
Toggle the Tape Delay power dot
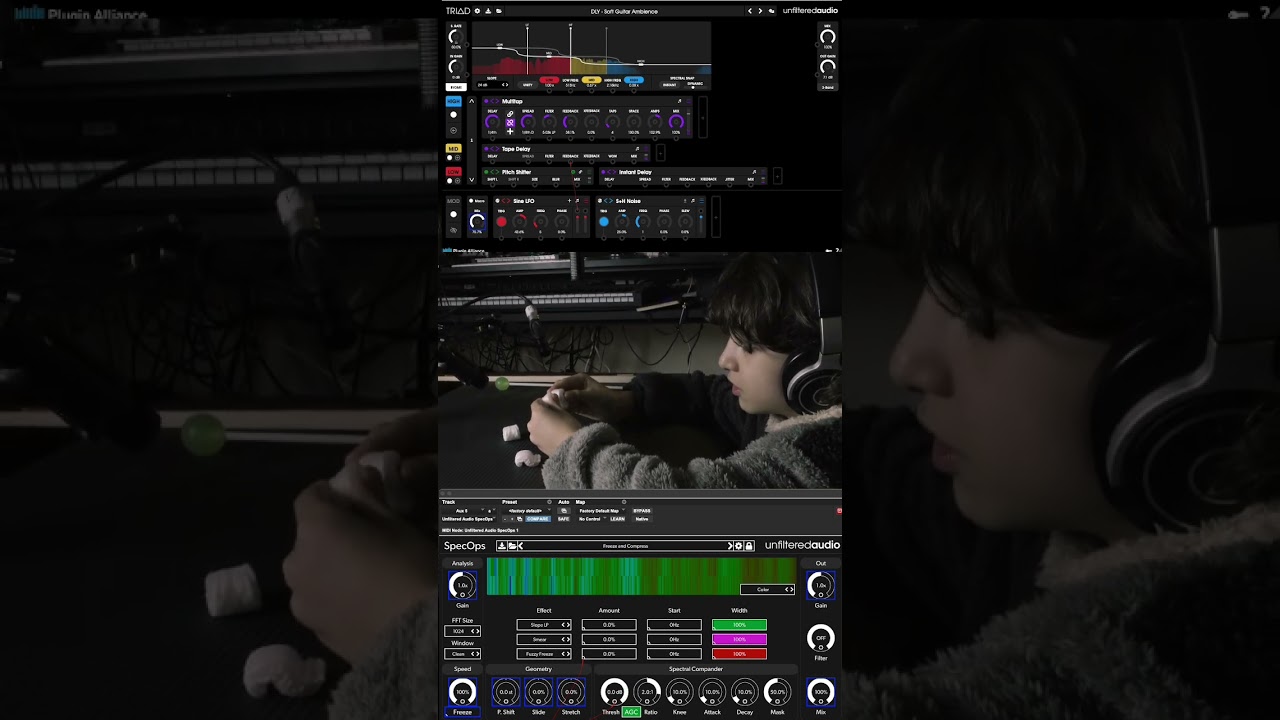(486, 149)
